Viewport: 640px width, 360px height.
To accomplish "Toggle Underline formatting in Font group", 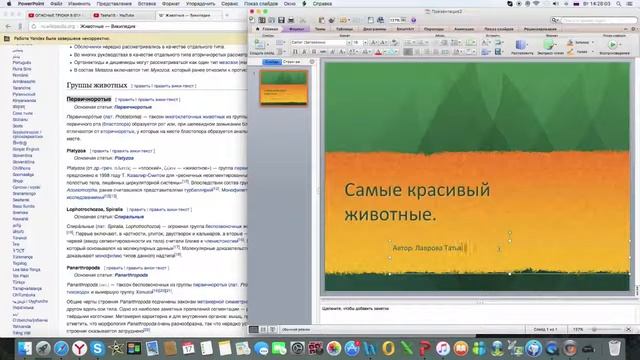I will [314, 52].
